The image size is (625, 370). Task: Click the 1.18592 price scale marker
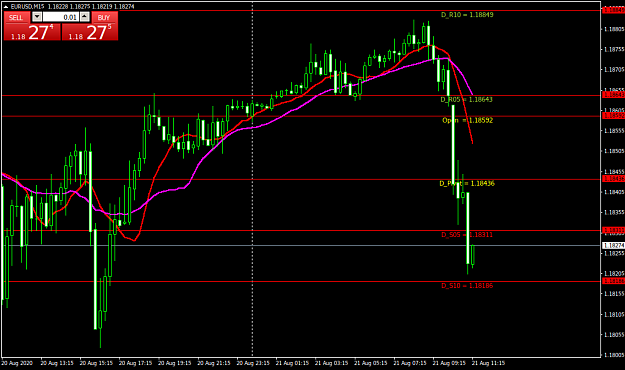coord(613,116)
